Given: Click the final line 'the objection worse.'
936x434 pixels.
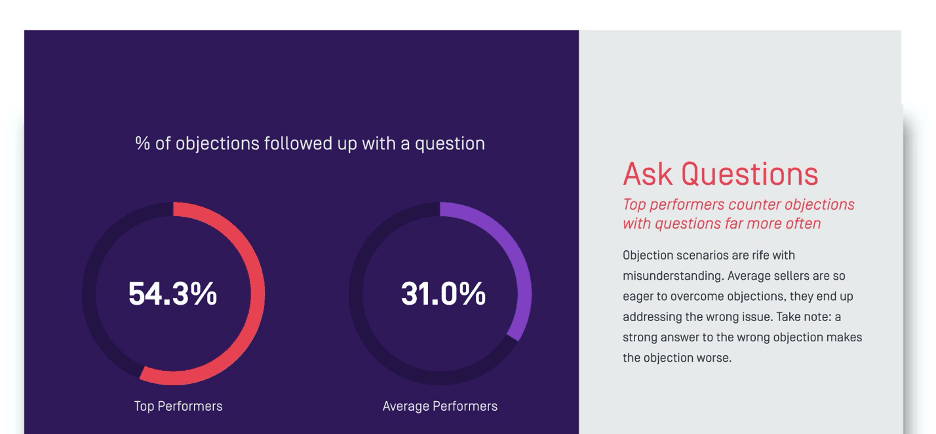Looking at the screenshot, I should [677, 357].
